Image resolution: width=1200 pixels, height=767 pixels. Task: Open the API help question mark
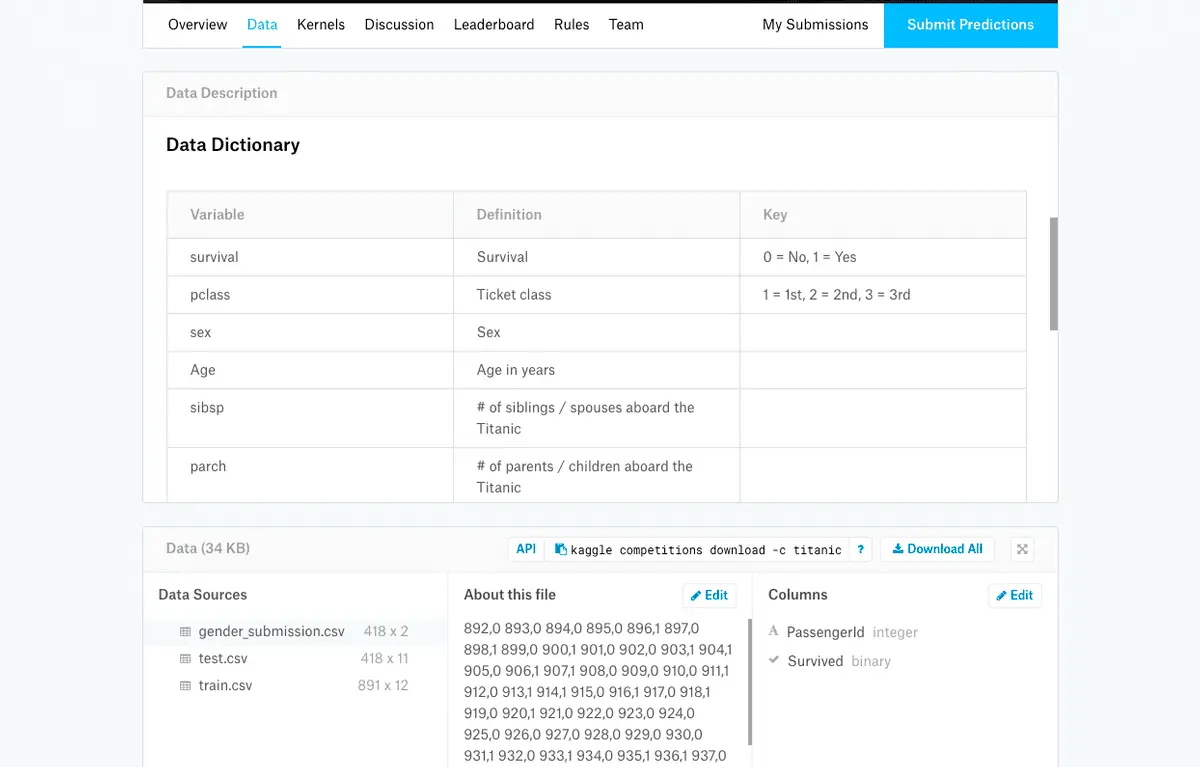[860, 549]
